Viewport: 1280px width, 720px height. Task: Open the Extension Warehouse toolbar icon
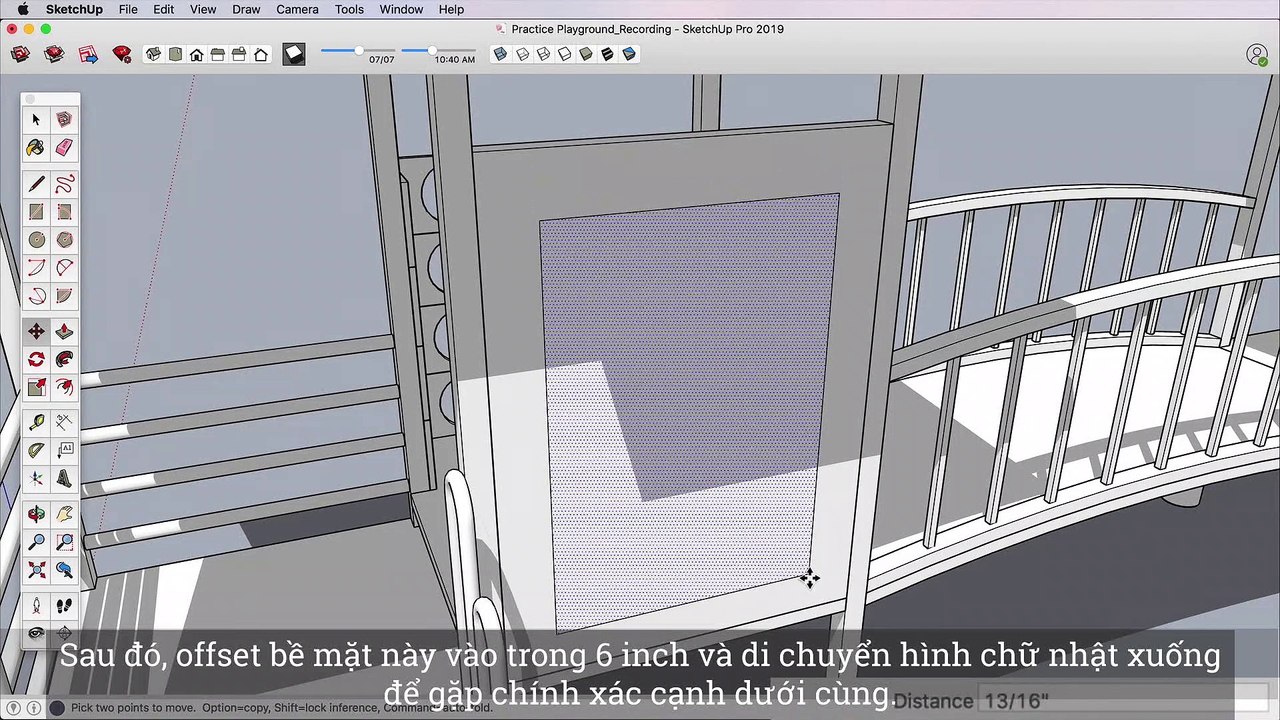tap(54, 54)
